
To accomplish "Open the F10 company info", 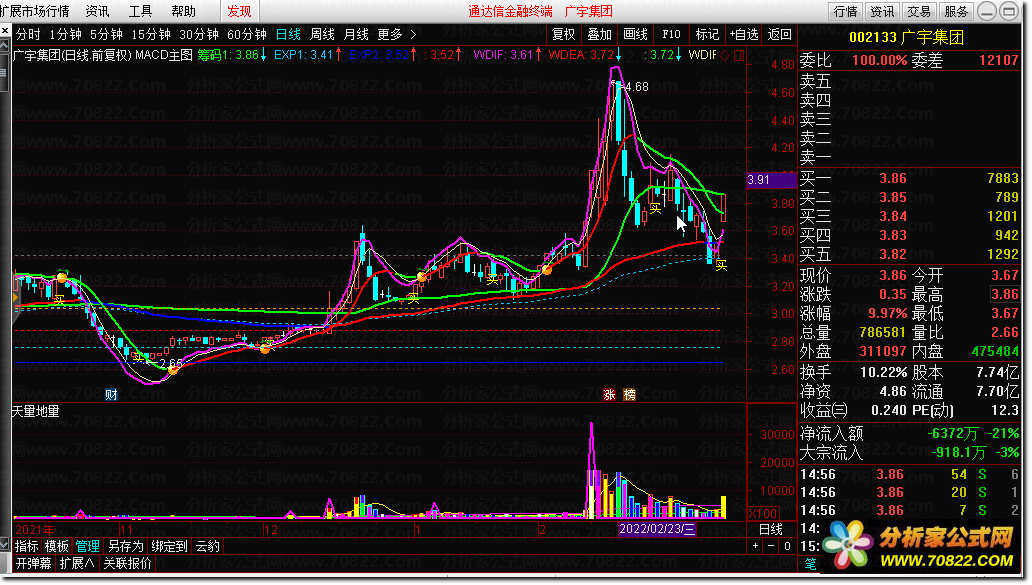I will click(x=671, y=34).
